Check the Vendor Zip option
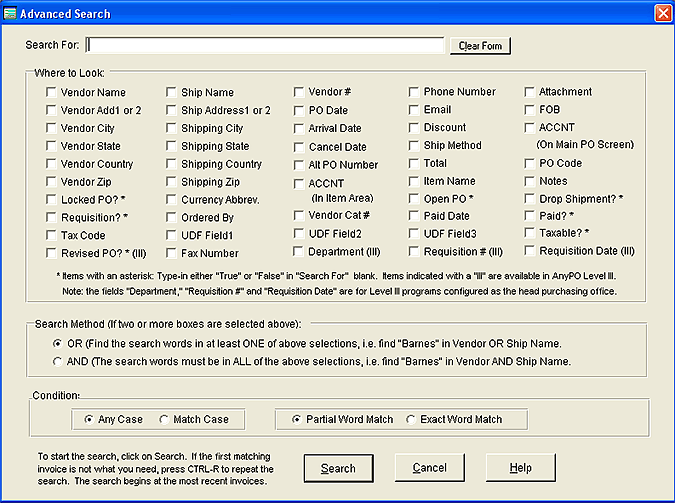This screenshot has height=503, width=675. [x=51, y=182]
